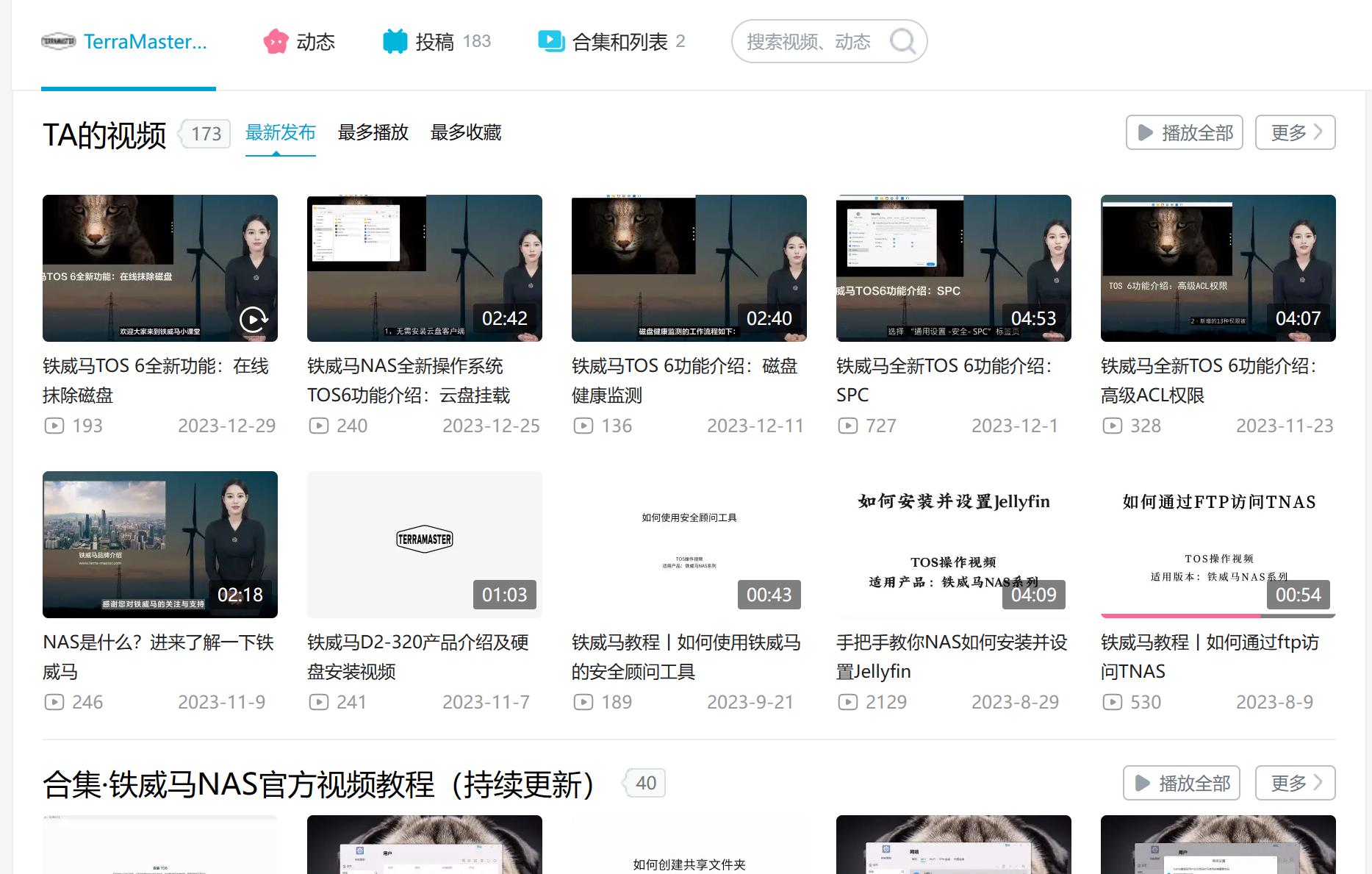The image size is (1372, 874).
Task: Click play count icon beside 530
Action: pyautogui.click(x=1113, y=702)
